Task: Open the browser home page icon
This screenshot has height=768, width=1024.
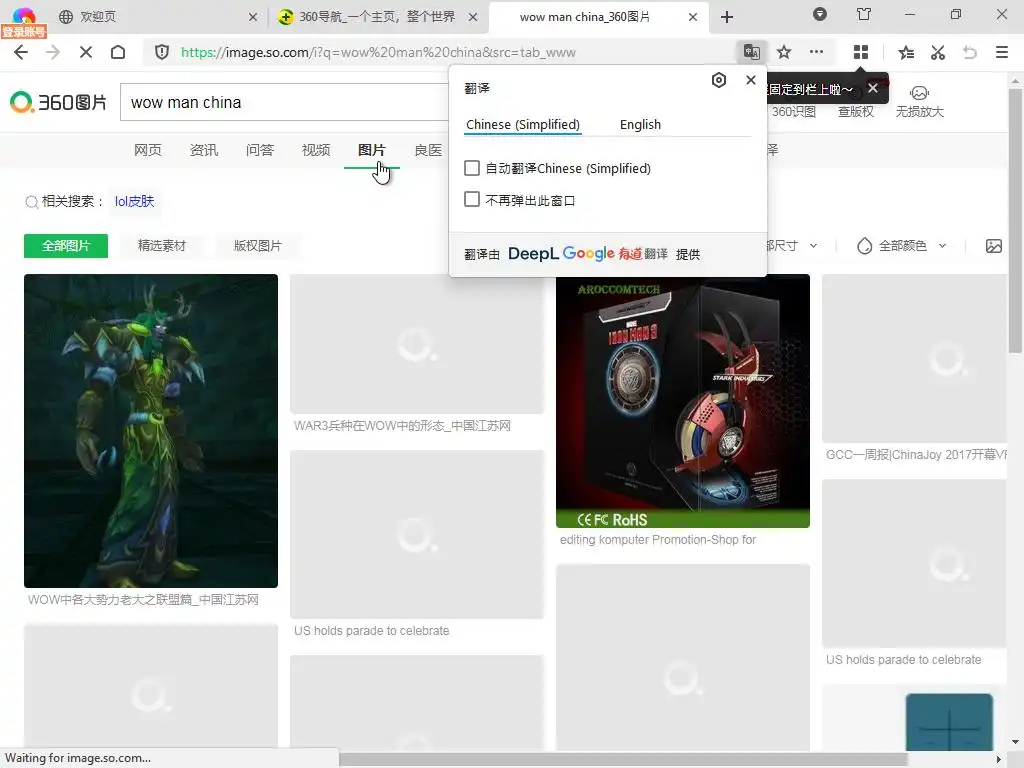Action: point(118,52)
